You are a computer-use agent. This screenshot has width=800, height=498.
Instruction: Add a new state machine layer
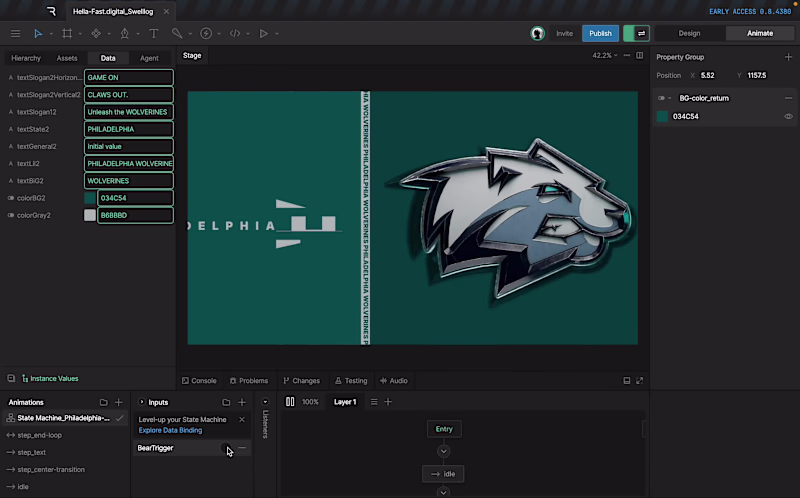388,402
